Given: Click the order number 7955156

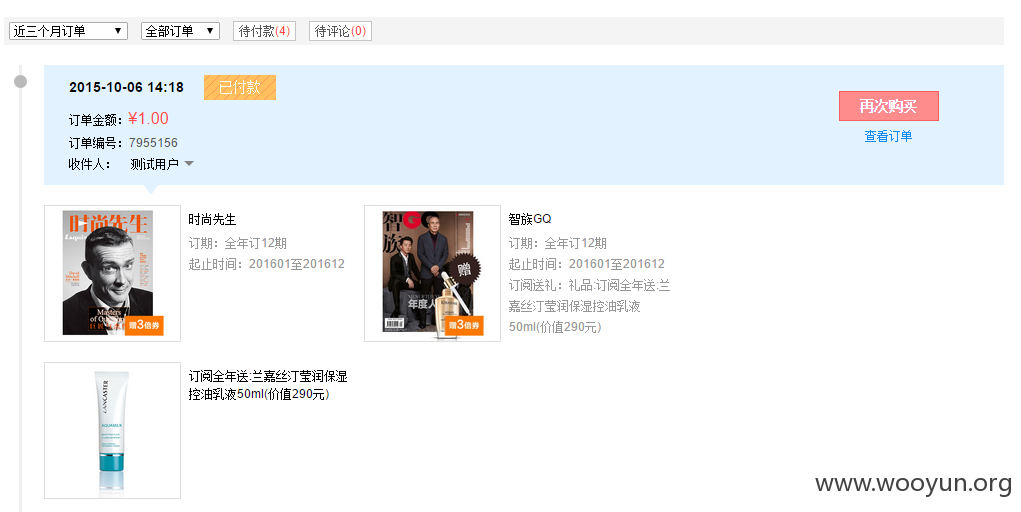Looking at the screenshot, I should [153, 143].
